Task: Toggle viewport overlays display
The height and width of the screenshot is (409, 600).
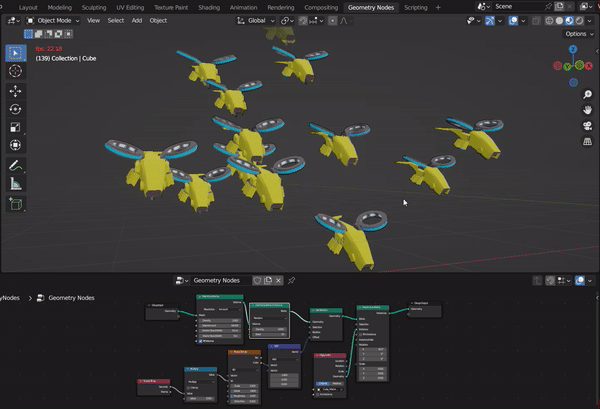Action: 513,21
